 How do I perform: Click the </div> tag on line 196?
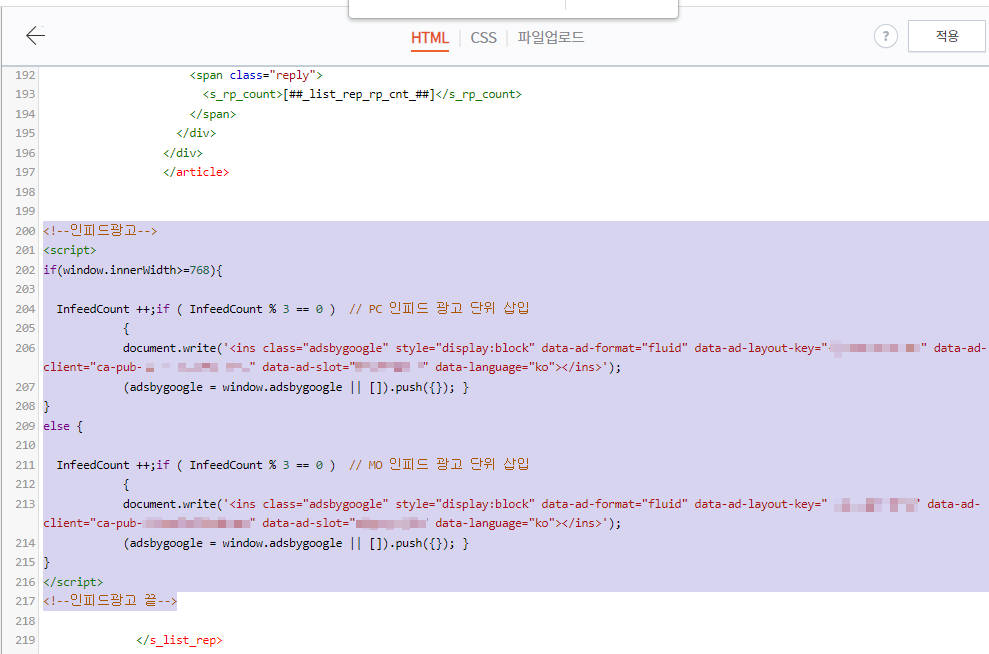pos(183,153)
